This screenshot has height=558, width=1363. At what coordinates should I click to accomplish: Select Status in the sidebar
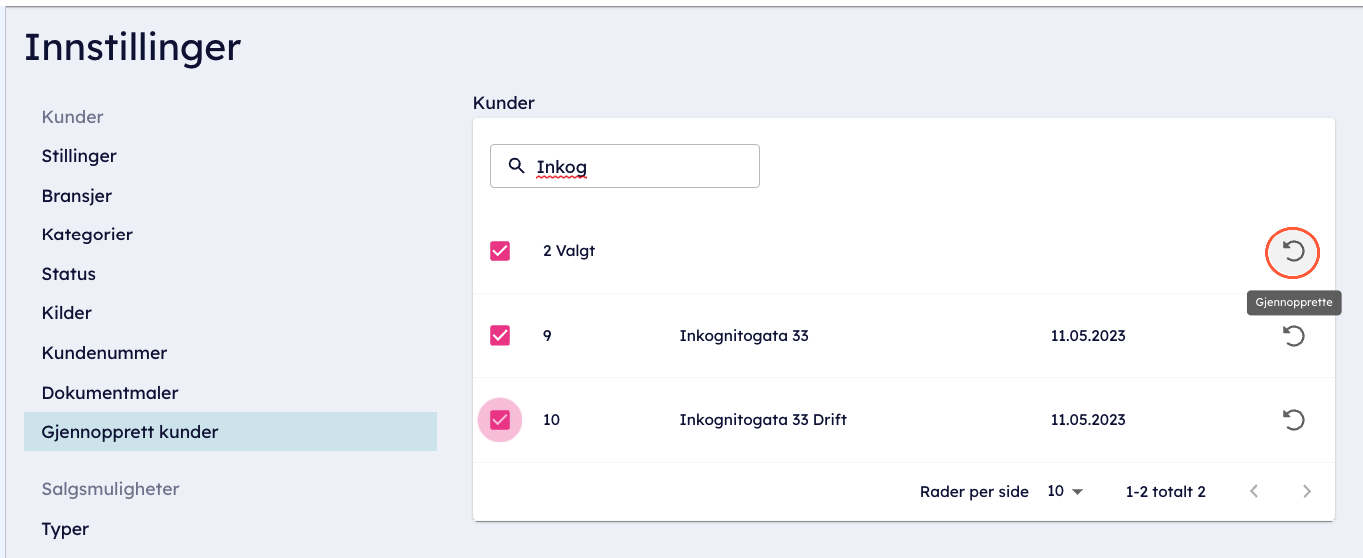click(x=69, y=274)
